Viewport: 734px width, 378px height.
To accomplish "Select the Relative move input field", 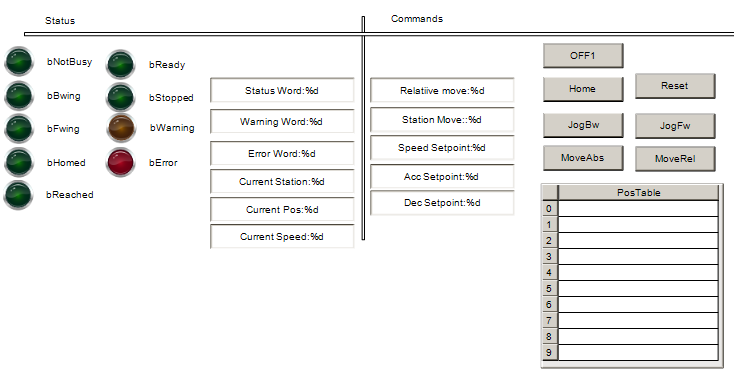I will click(x=442, y=90).
